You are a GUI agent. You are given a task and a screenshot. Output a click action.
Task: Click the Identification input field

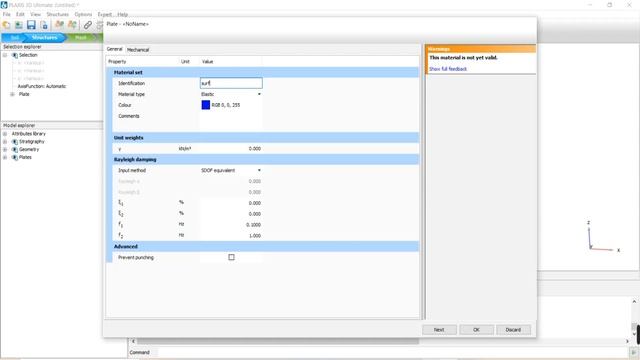coord(231,83)
